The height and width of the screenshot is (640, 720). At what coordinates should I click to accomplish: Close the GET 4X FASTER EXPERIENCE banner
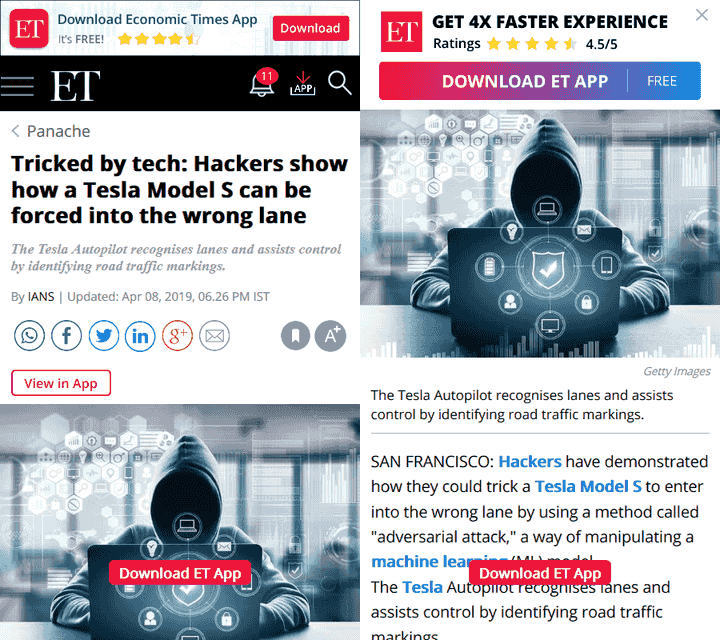[x=702, y=15]
